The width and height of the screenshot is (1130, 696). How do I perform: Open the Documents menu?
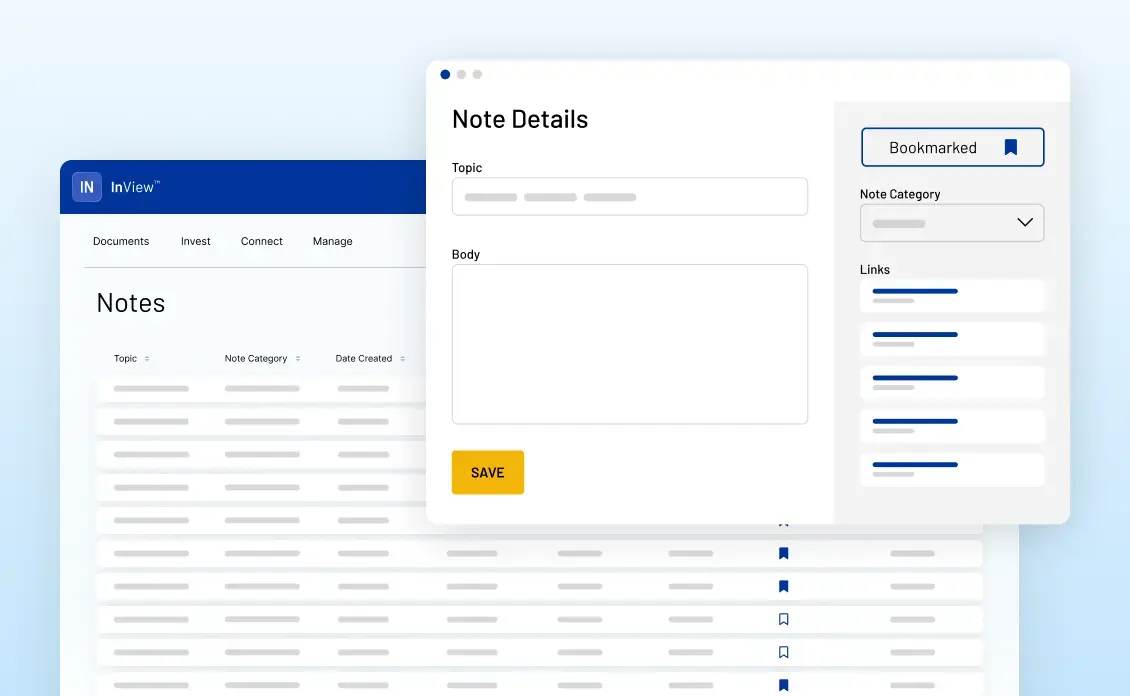pos(121,241)
